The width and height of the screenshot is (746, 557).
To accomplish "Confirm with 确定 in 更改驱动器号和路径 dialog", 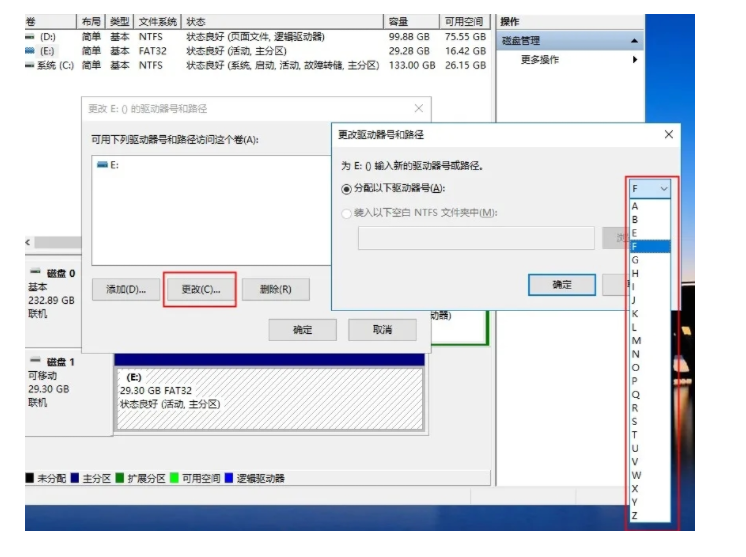I will tap(561, 285).
